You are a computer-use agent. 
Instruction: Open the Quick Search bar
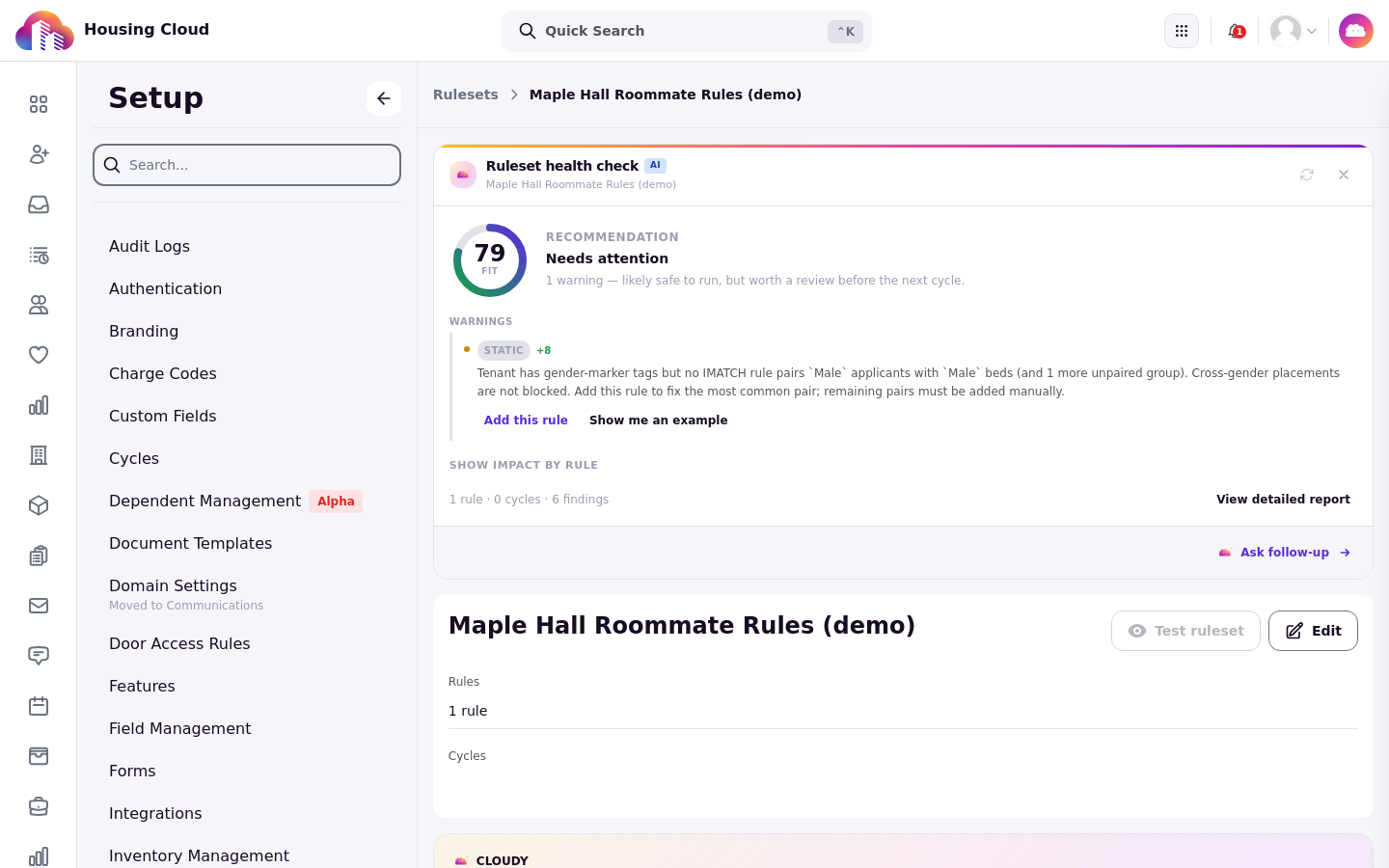click(x=687, y=31)
